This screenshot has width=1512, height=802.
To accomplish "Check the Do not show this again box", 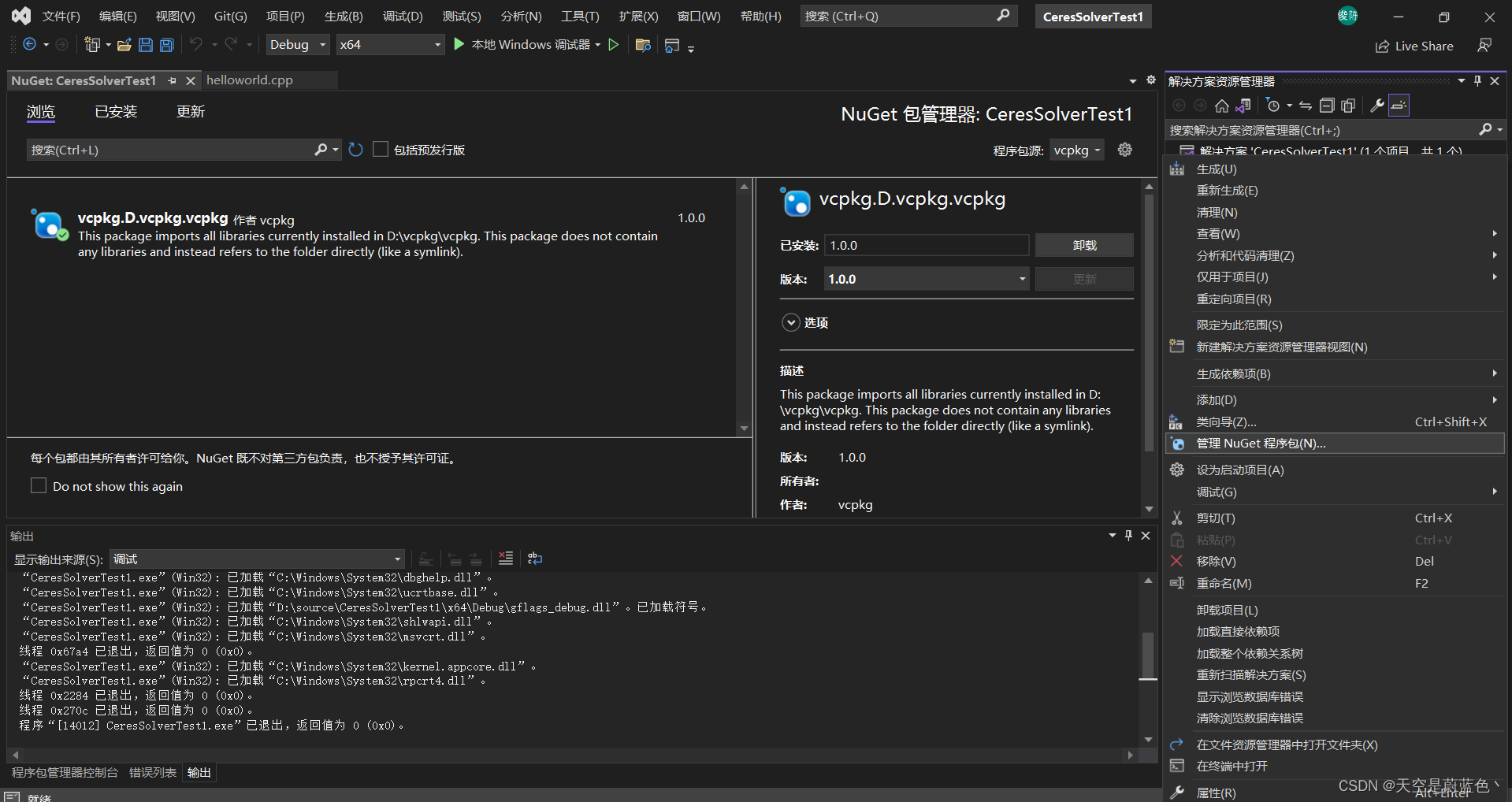I will tap(38, 485).
